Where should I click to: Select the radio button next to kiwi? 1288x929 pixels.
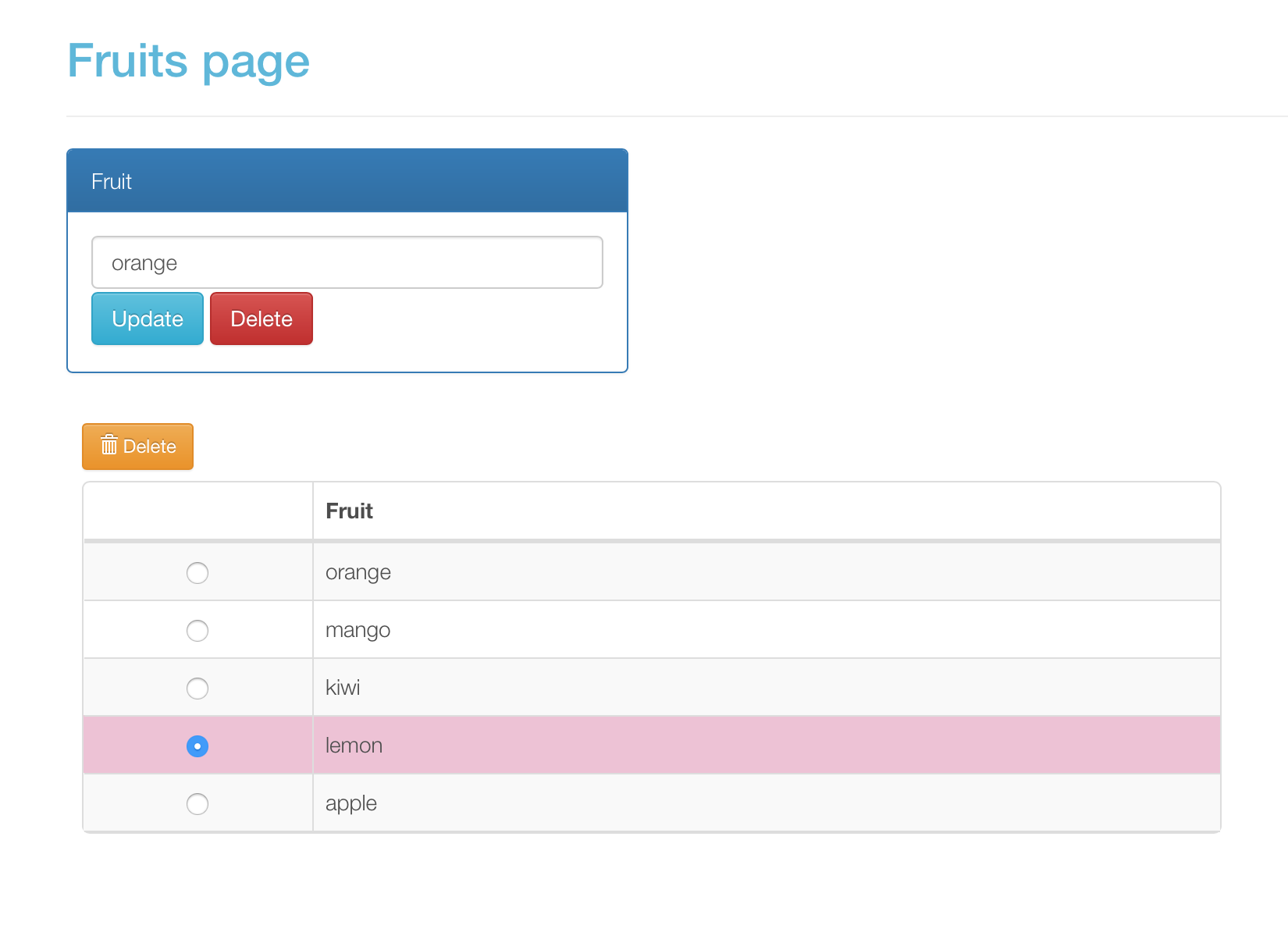(x=197, y=688)
